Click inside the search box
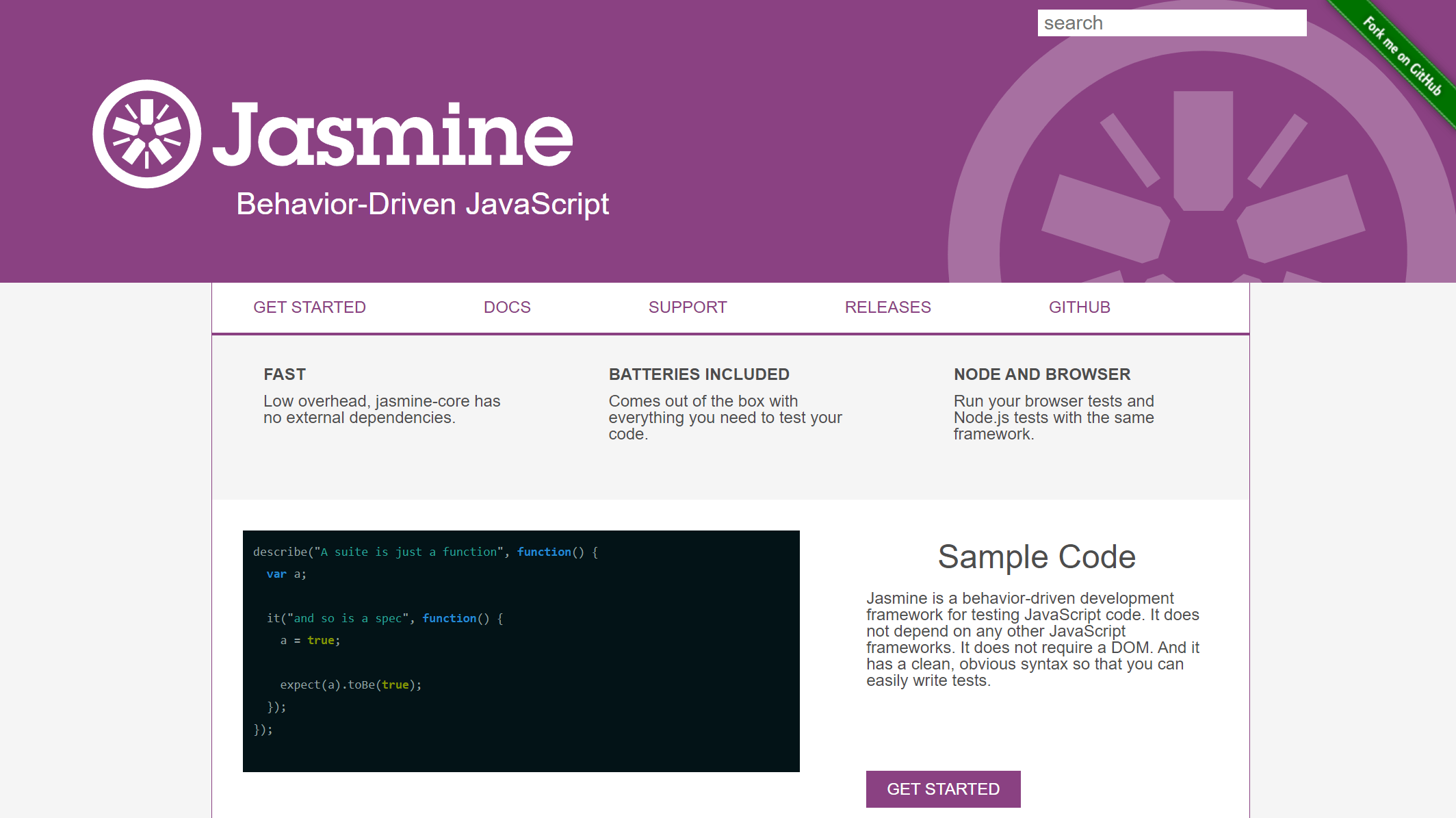 (x=1172, y=23)
